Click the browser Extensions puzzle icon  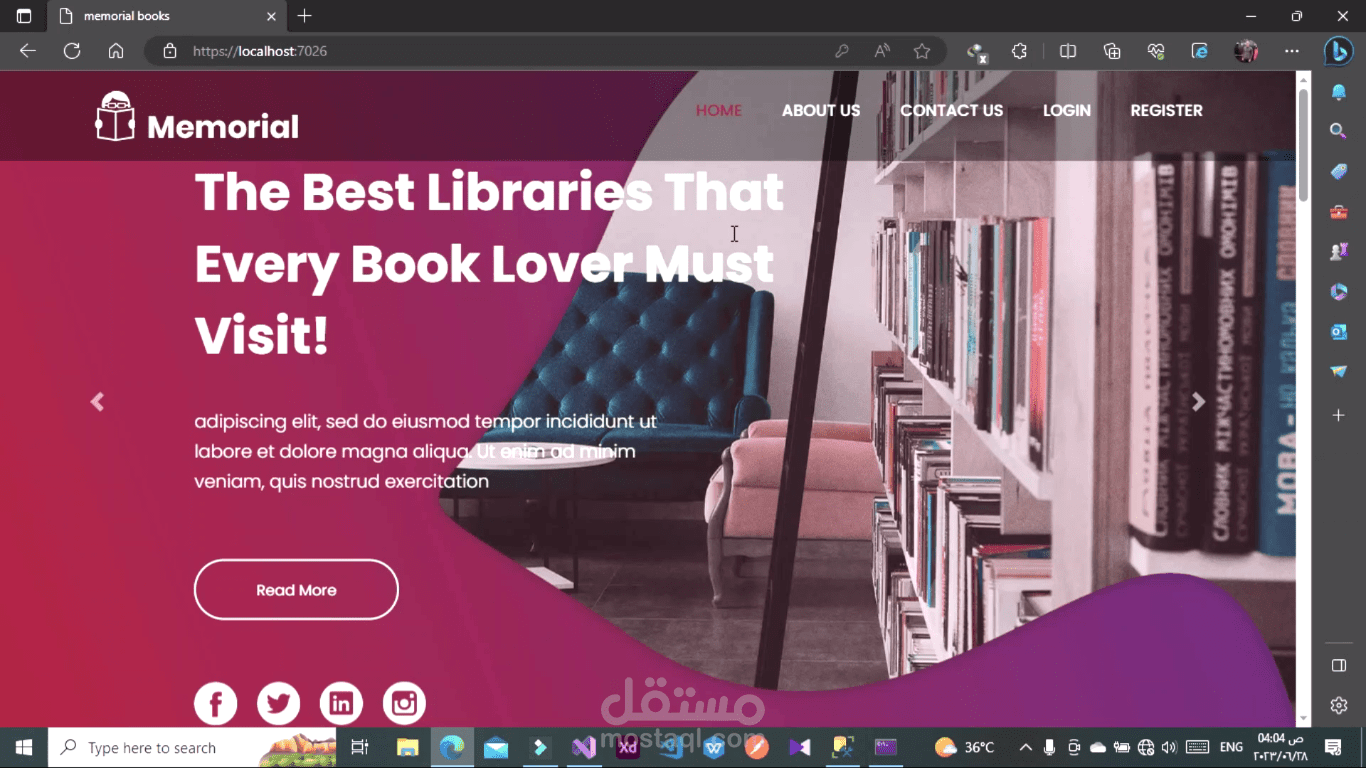click(x=1019, y=50)
